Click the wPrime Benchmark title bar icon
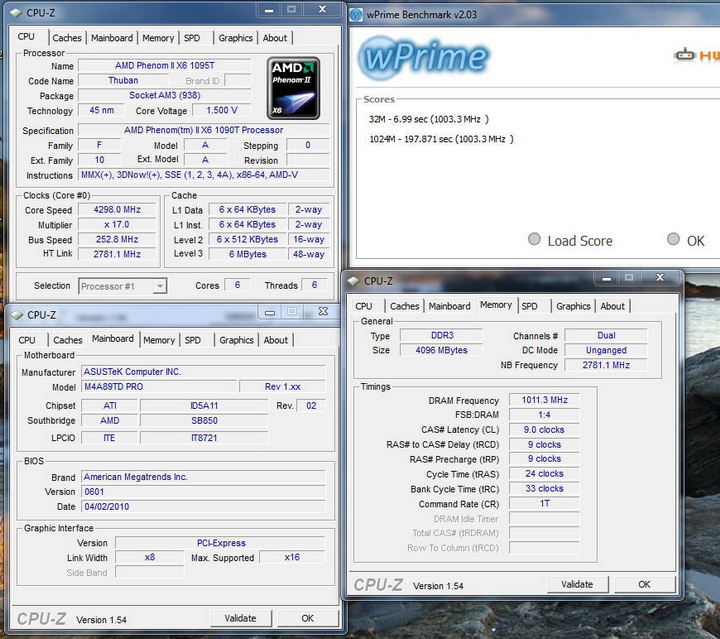The height and width of the screenshot is (639, 720). [356, 15]
